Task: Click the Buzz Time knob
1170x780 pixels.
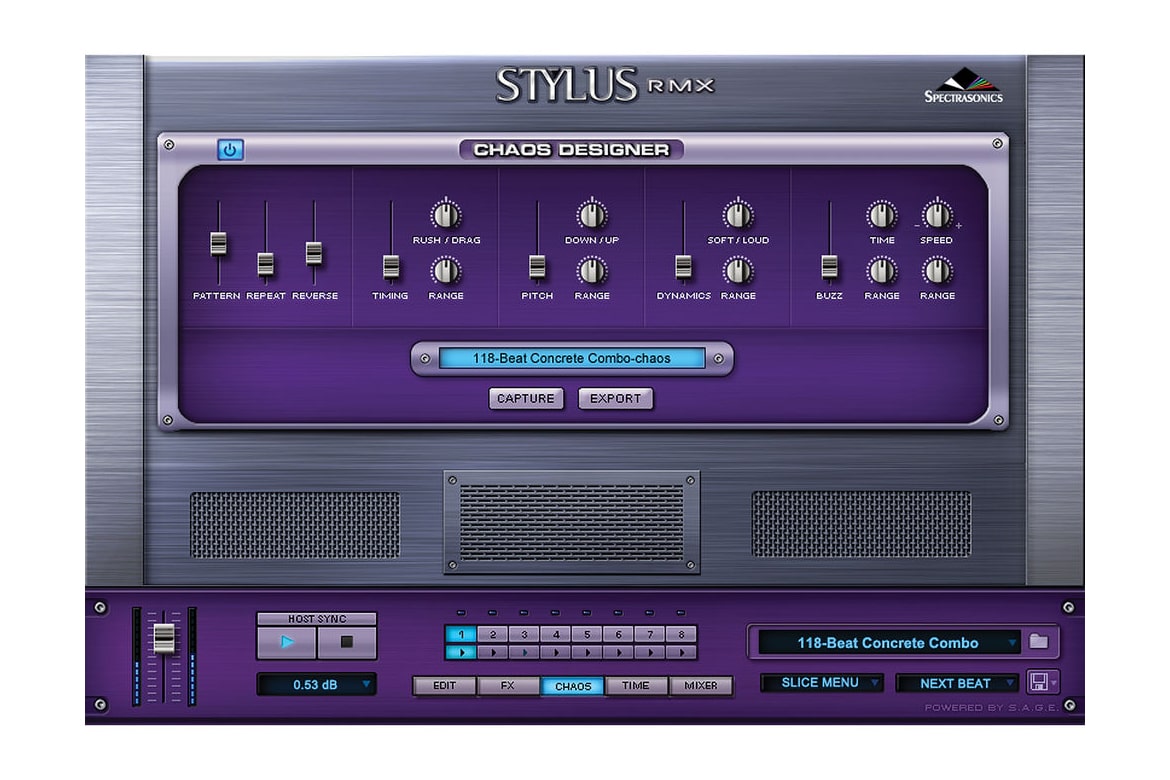Action: (x=881, y=215)
